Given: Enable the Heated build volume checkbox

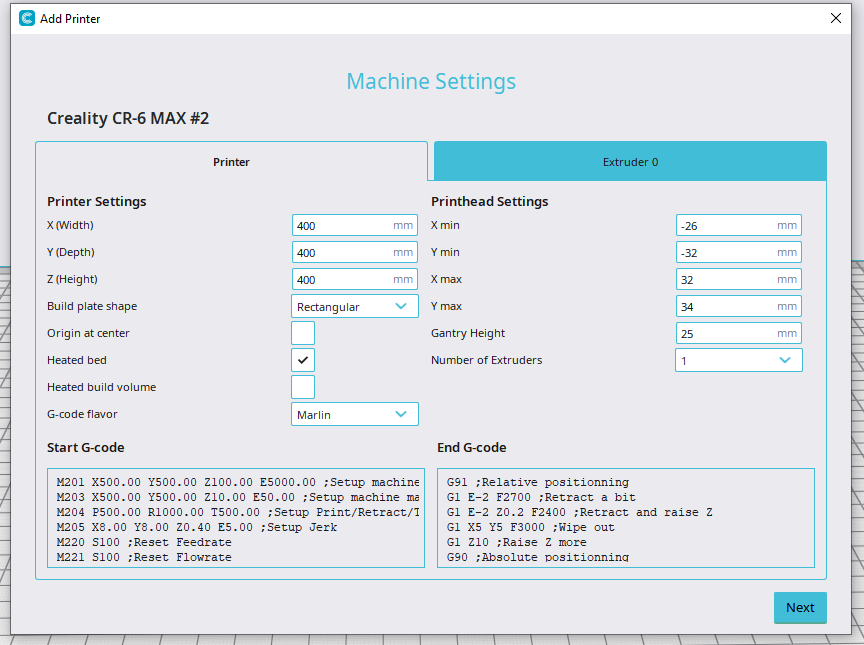Looking at the screenshot, I should (303, 387).
